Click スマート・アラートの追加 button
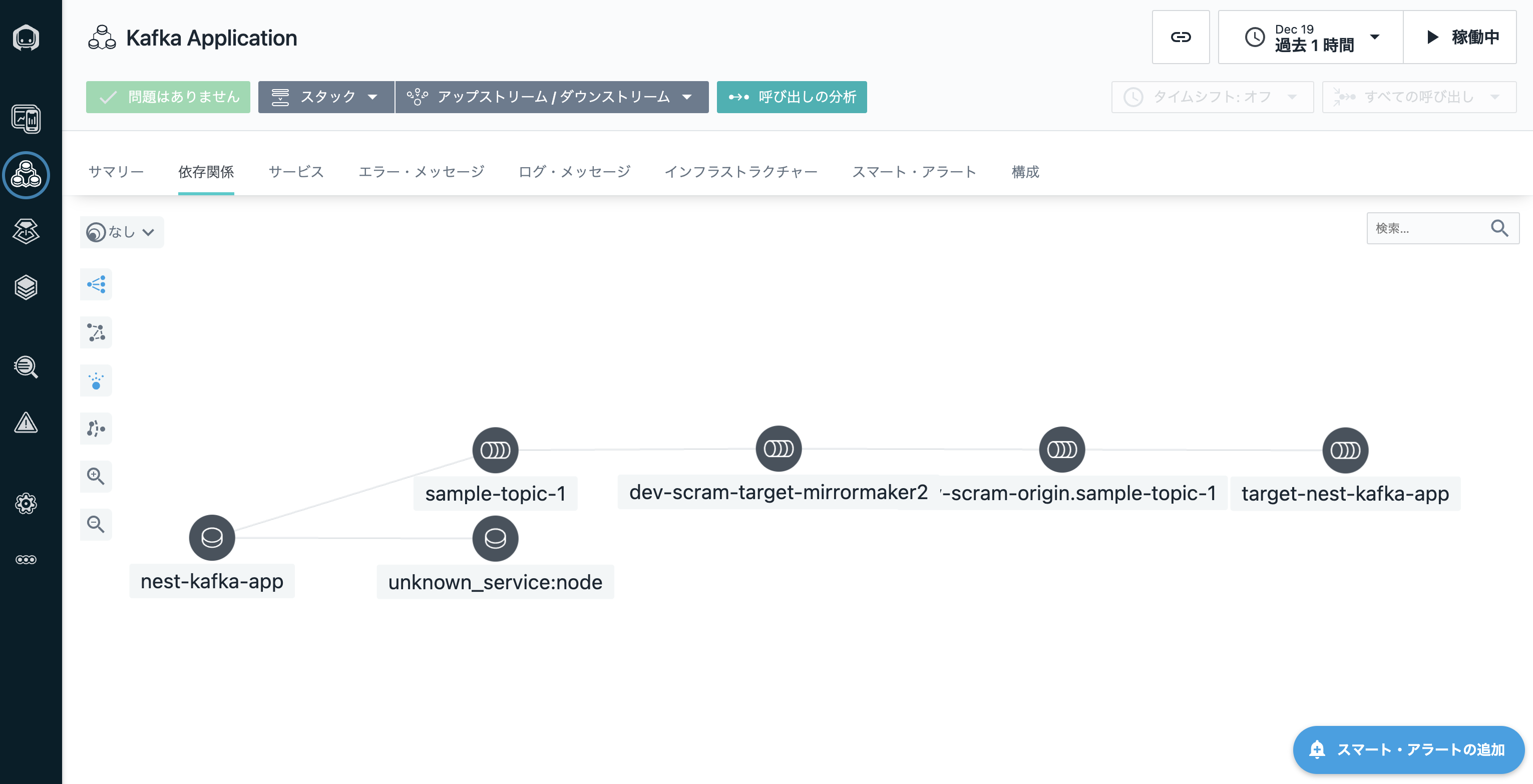The height and width of the screenshot is (784, 1533). pos(1408,749)
